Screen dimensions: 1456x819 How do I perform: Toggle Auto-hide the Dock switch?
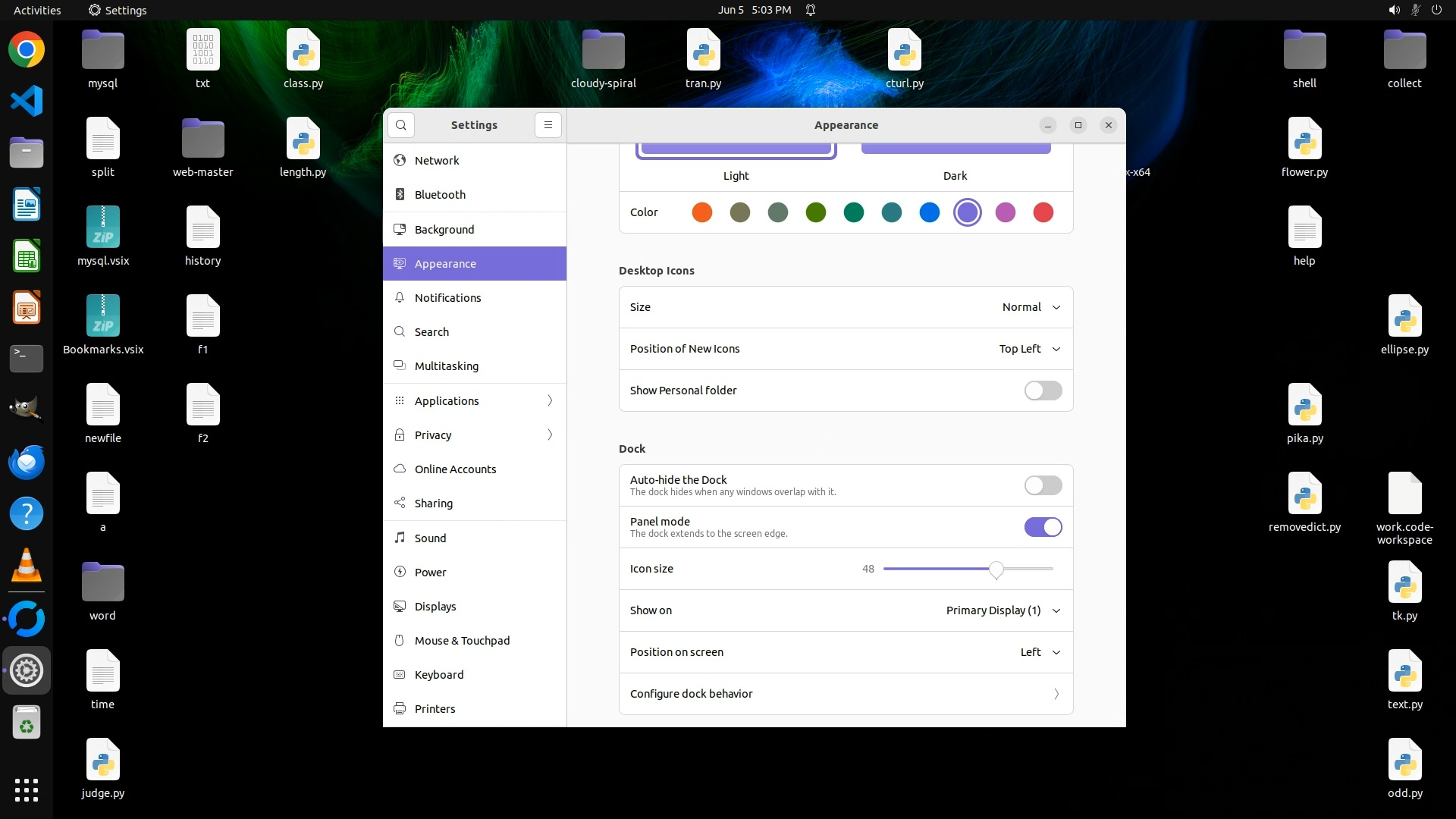[1043, 485]
